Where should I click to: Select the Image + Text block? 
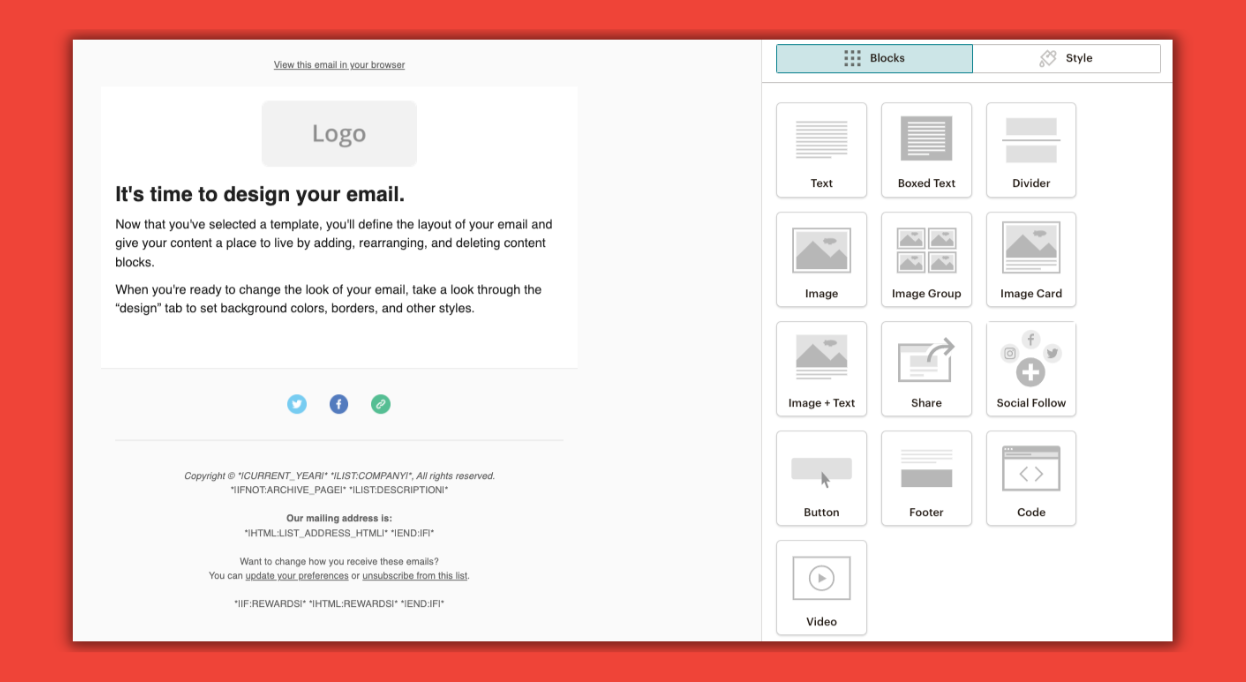[x=821, y=368]
